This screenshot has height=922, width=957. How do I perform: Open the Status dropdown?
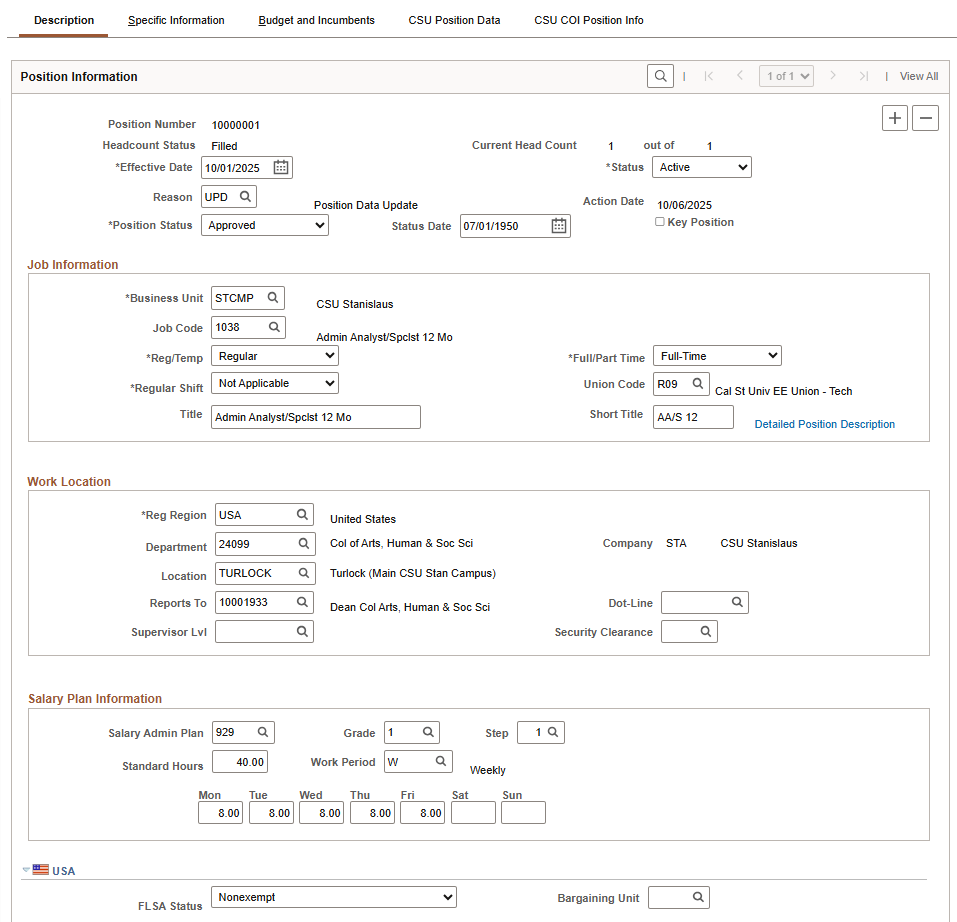click(x=701, y=168)
